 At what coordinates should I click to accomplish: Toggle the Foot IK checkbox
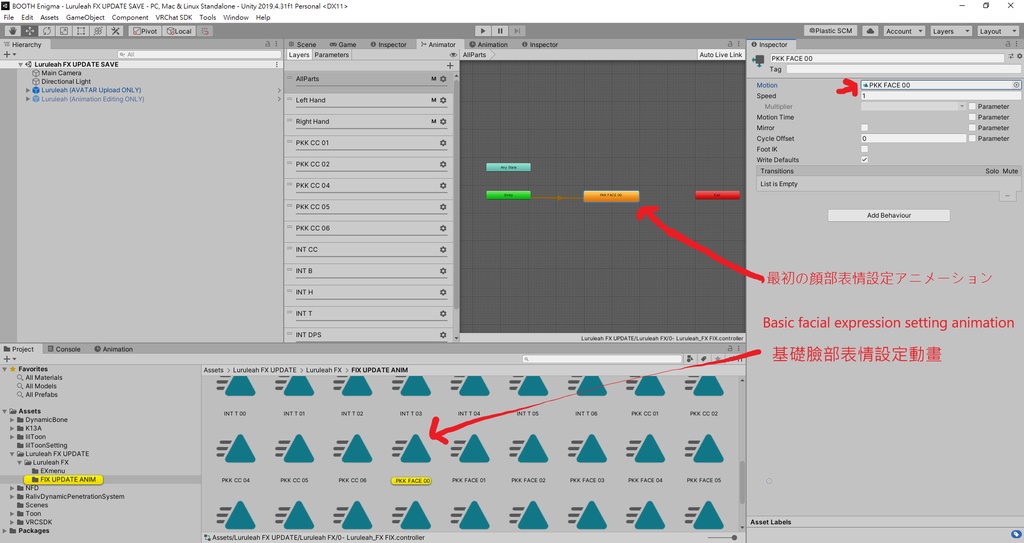point(864,149)
